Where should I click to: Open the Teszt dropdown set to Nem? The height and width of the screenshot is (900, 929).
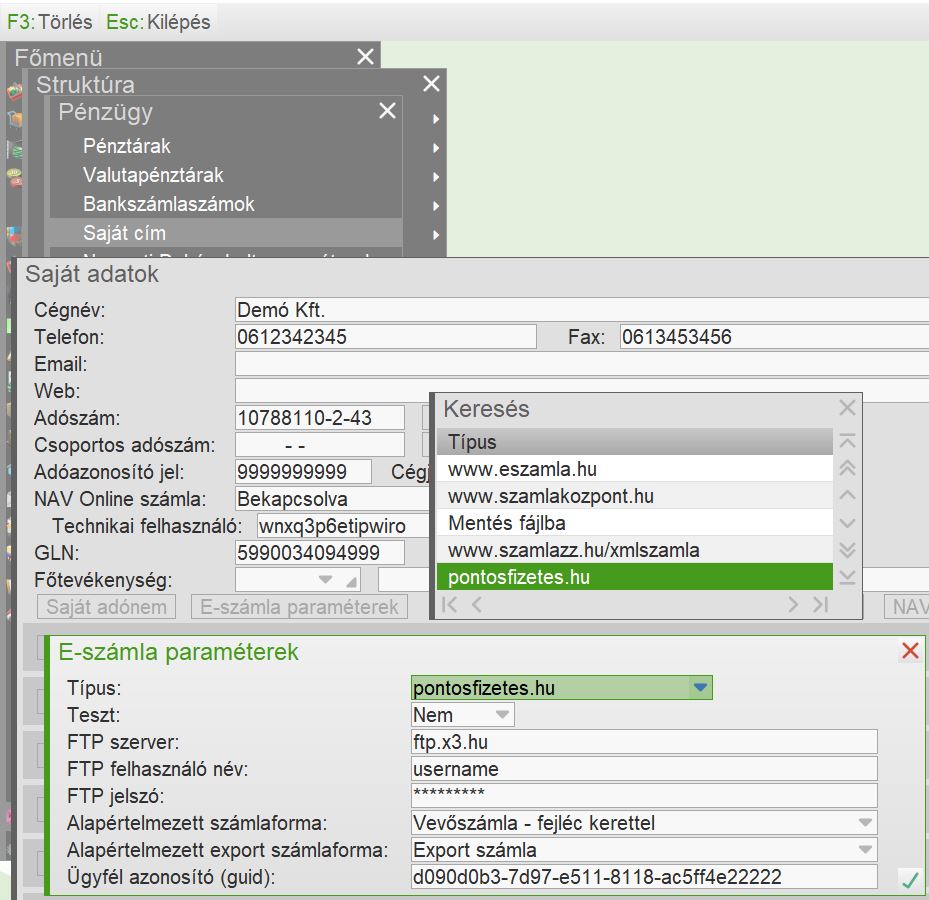pyautogui.click(x=502, y=715)
